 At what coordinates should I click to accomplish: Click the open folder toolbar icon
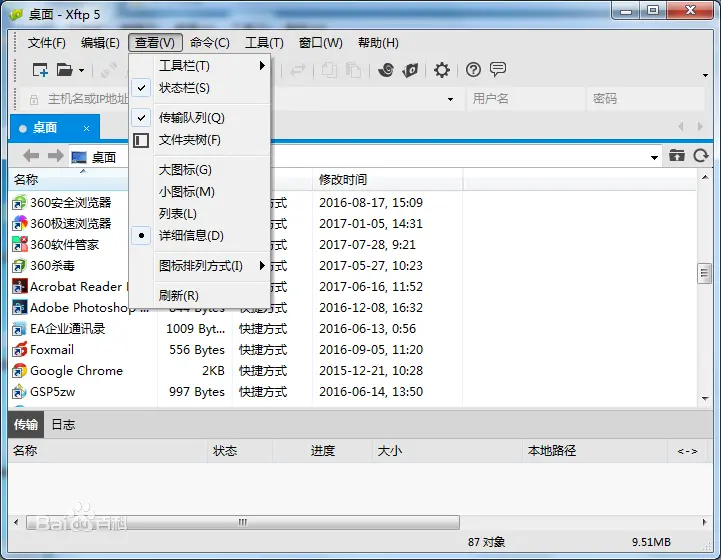(x=65, y=70)
